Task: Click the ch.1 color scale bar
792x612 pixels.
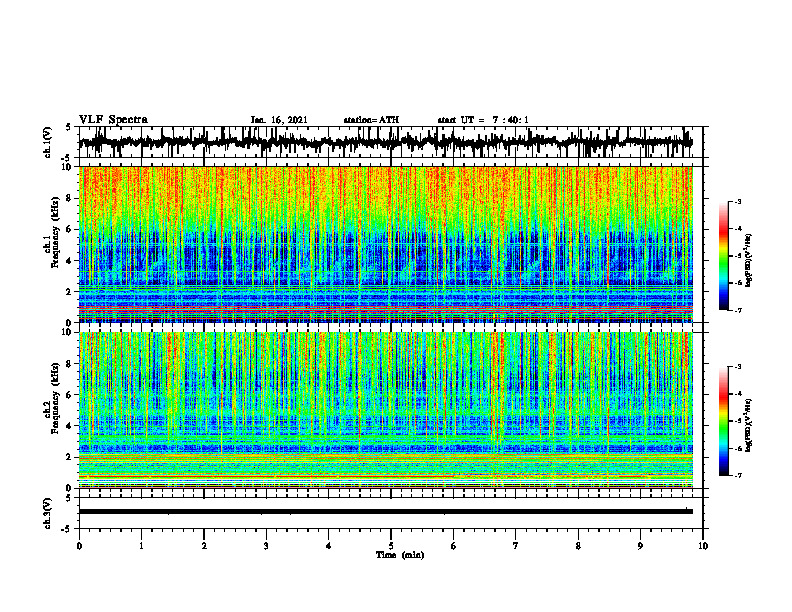Action: (x=723, y=256)
